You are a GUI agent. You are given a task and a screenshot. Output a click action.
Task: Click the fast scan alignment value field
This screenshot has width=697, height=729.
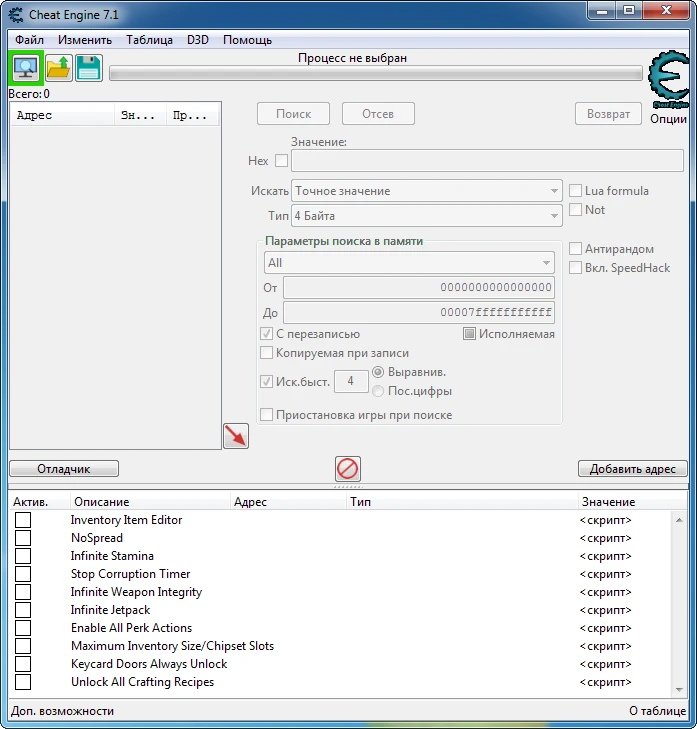(351, 381)
